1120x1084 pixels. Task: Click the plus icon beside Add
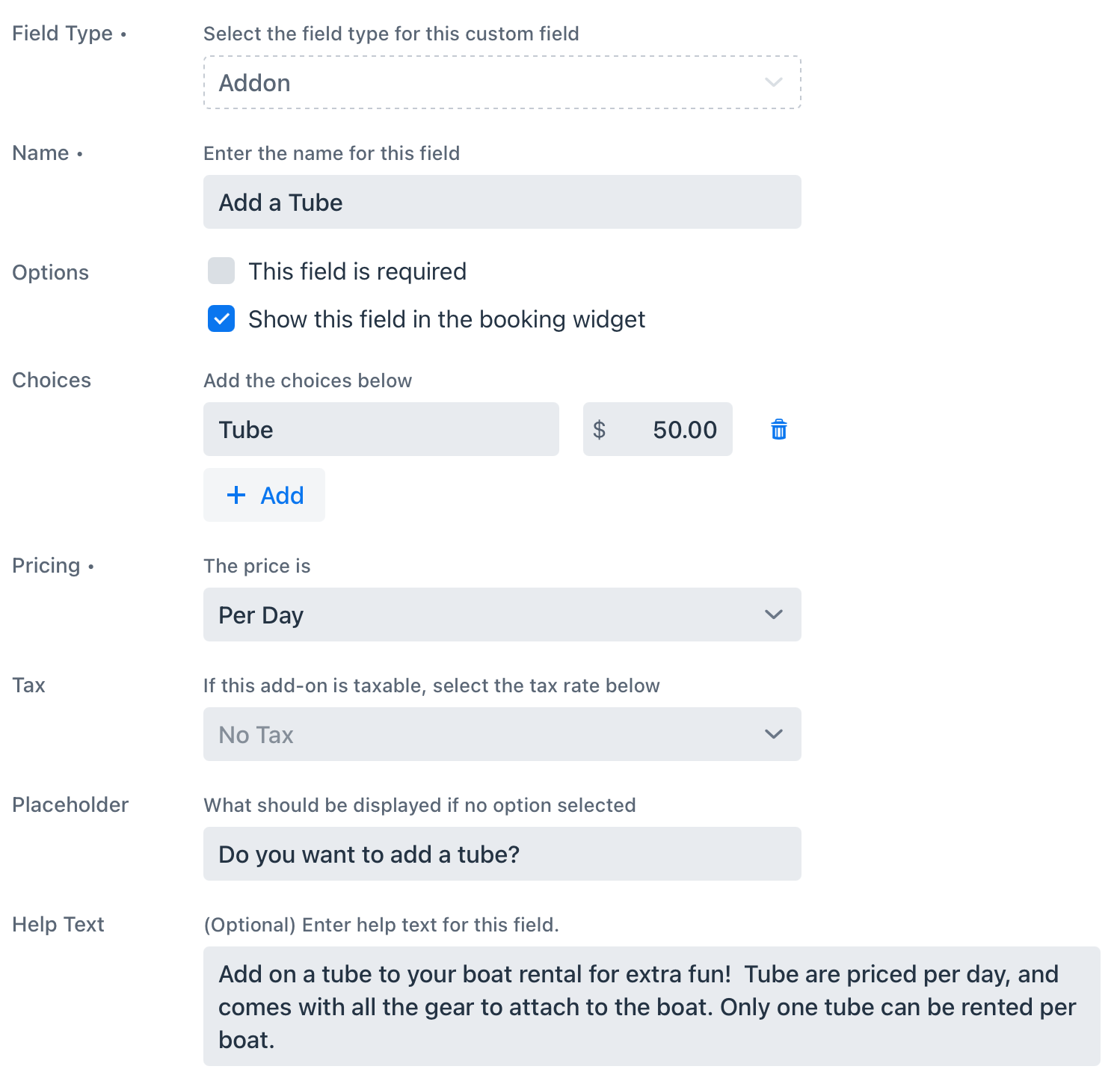tap(236, 495)
